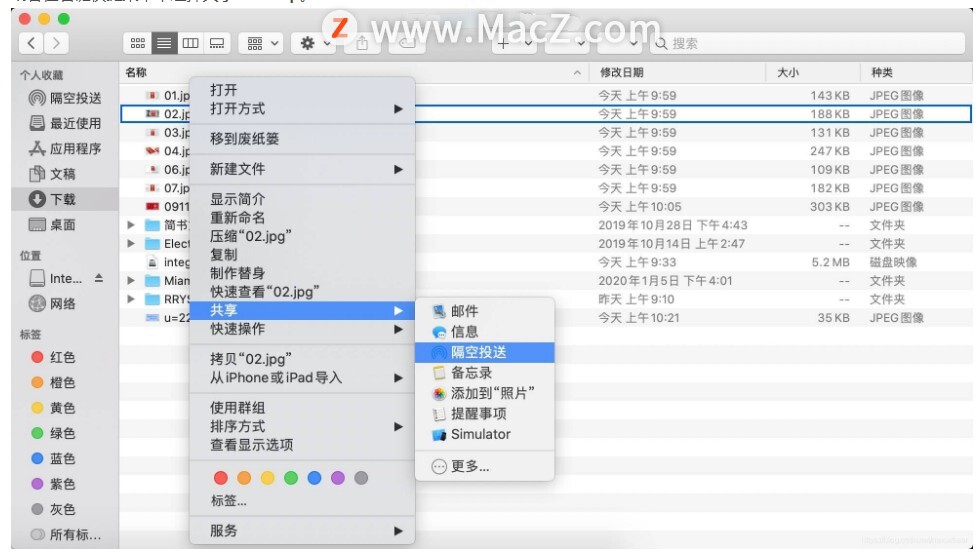Expand the 服务 submenu
This screenshot has width=980, height=560.
[x=302, y=531]
